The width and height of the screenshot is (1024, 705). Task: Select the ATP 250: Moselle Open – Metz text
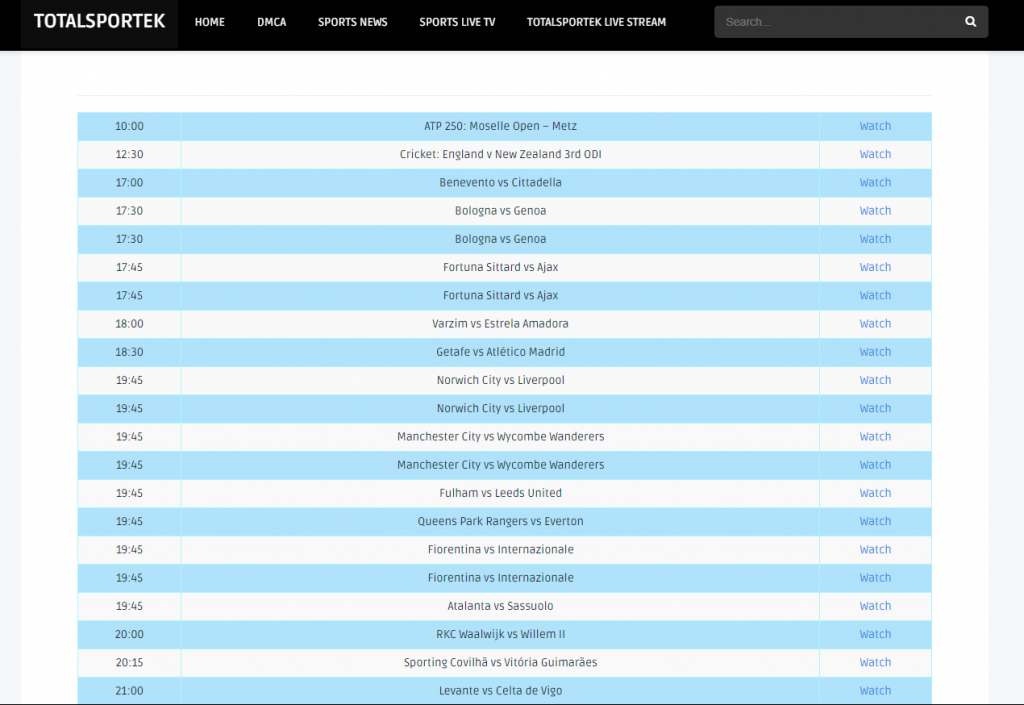click(x=500, y=126)
